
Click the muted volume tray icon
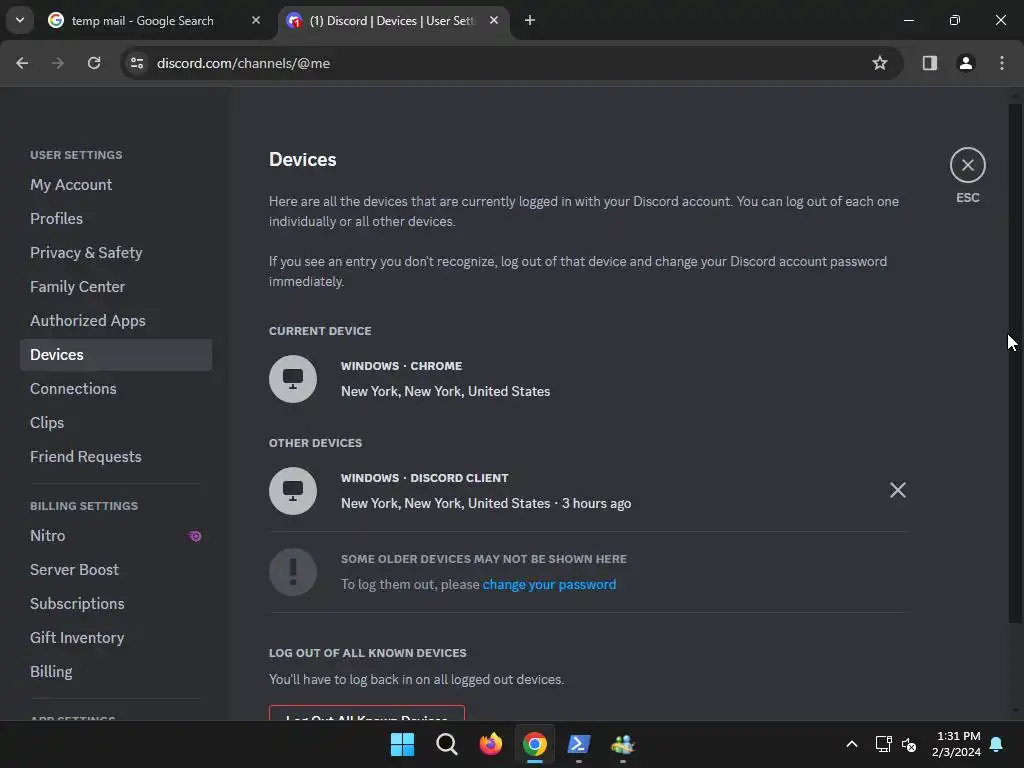908,744
